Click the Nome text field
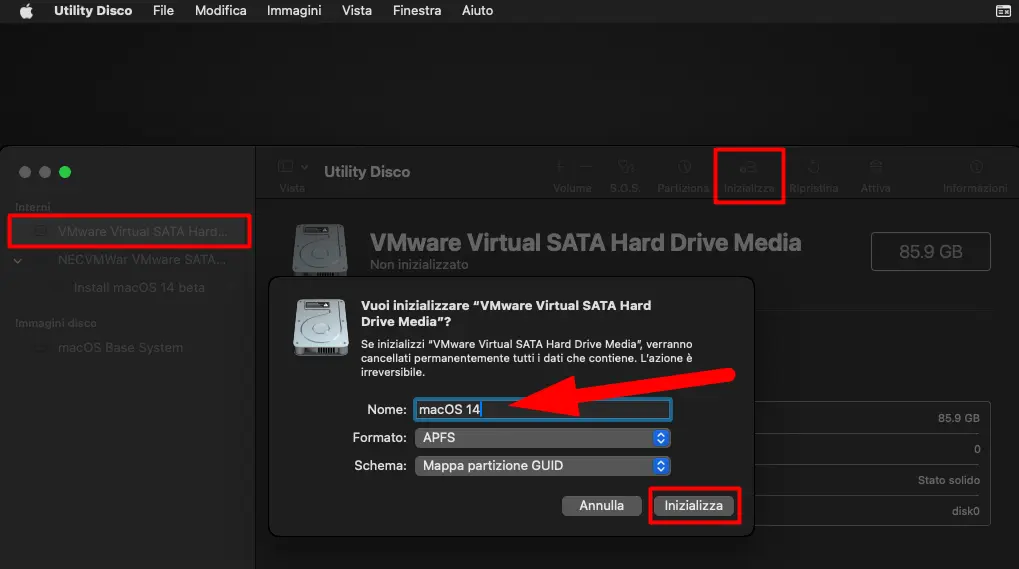This screenshot has height=569, width=1019. 543,409
